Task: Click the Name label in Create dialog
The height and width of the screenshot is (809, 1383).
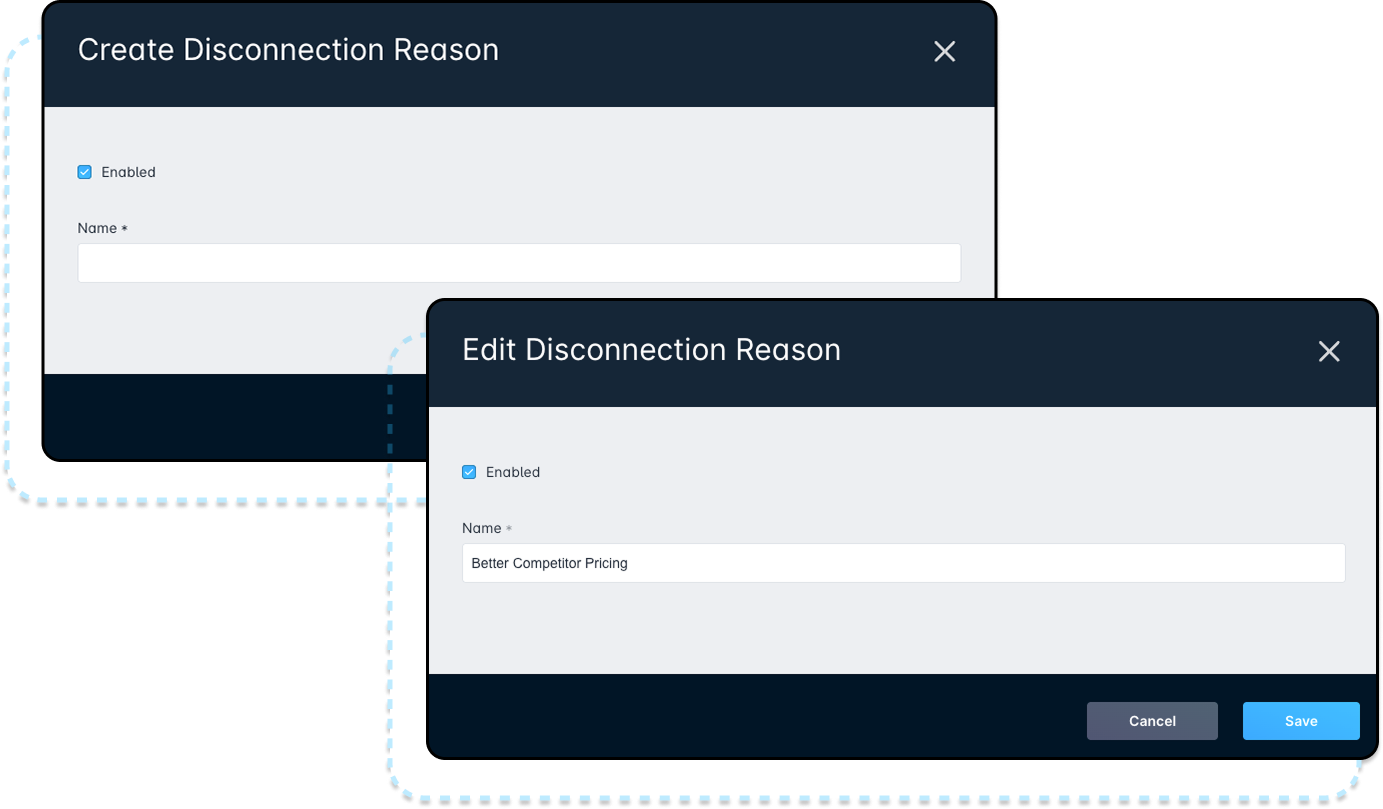Action: 97,228
